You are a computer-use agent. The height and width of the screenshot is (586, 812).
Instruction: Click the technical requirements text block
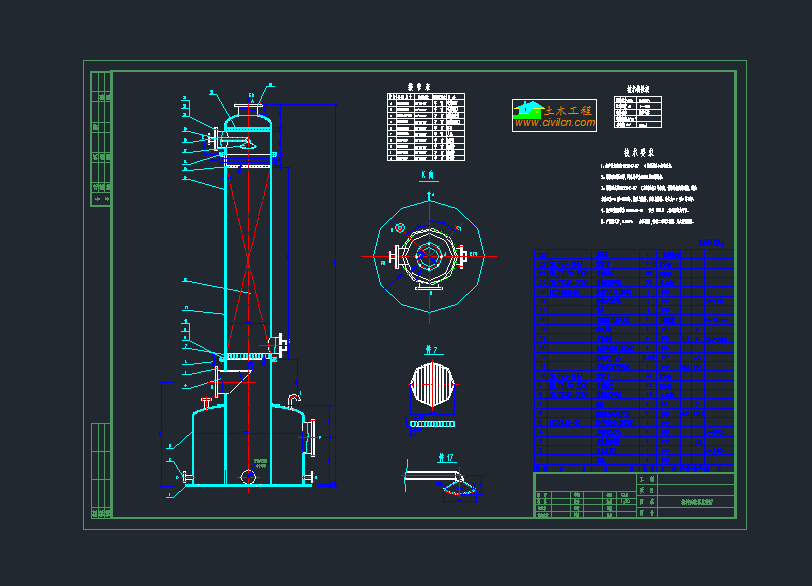click(646, 192)
